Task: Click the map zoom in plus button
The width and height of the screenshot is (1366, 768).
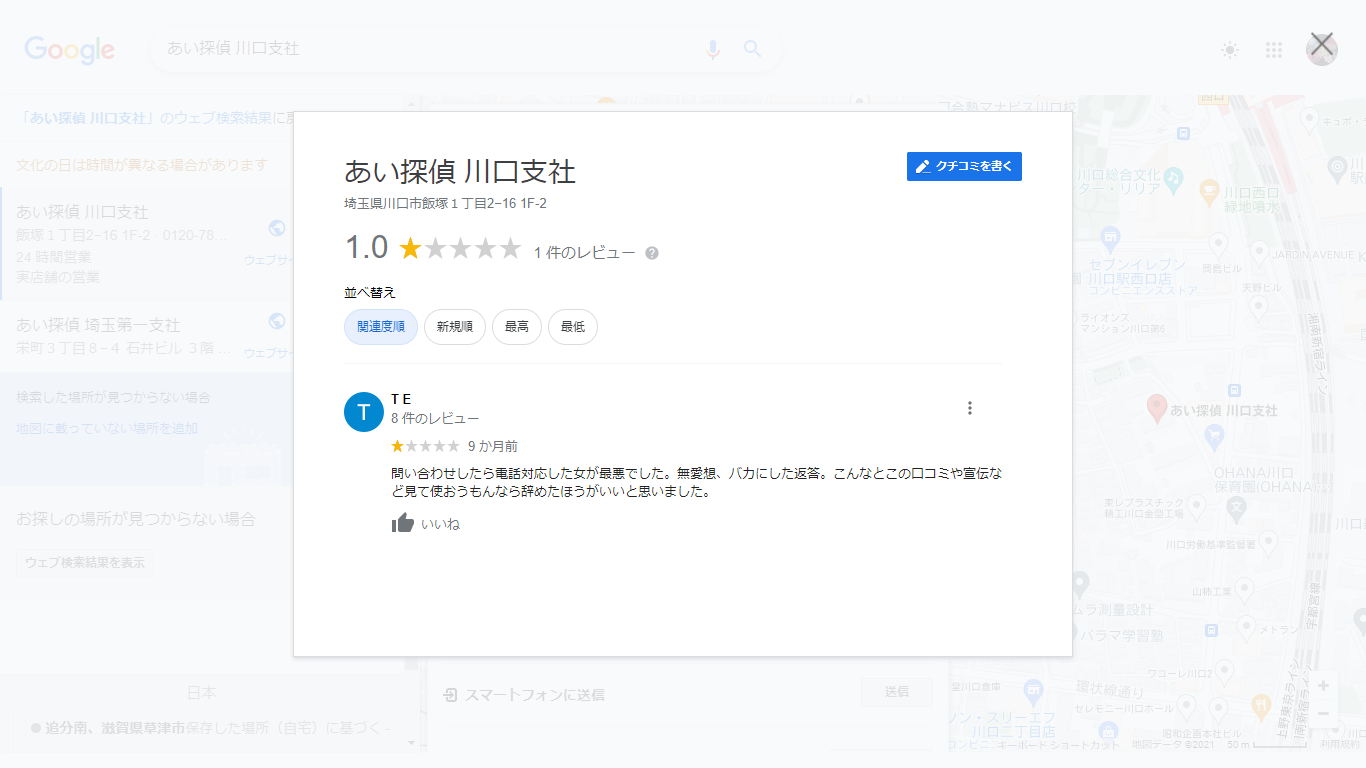Action: click(1323, 686)
